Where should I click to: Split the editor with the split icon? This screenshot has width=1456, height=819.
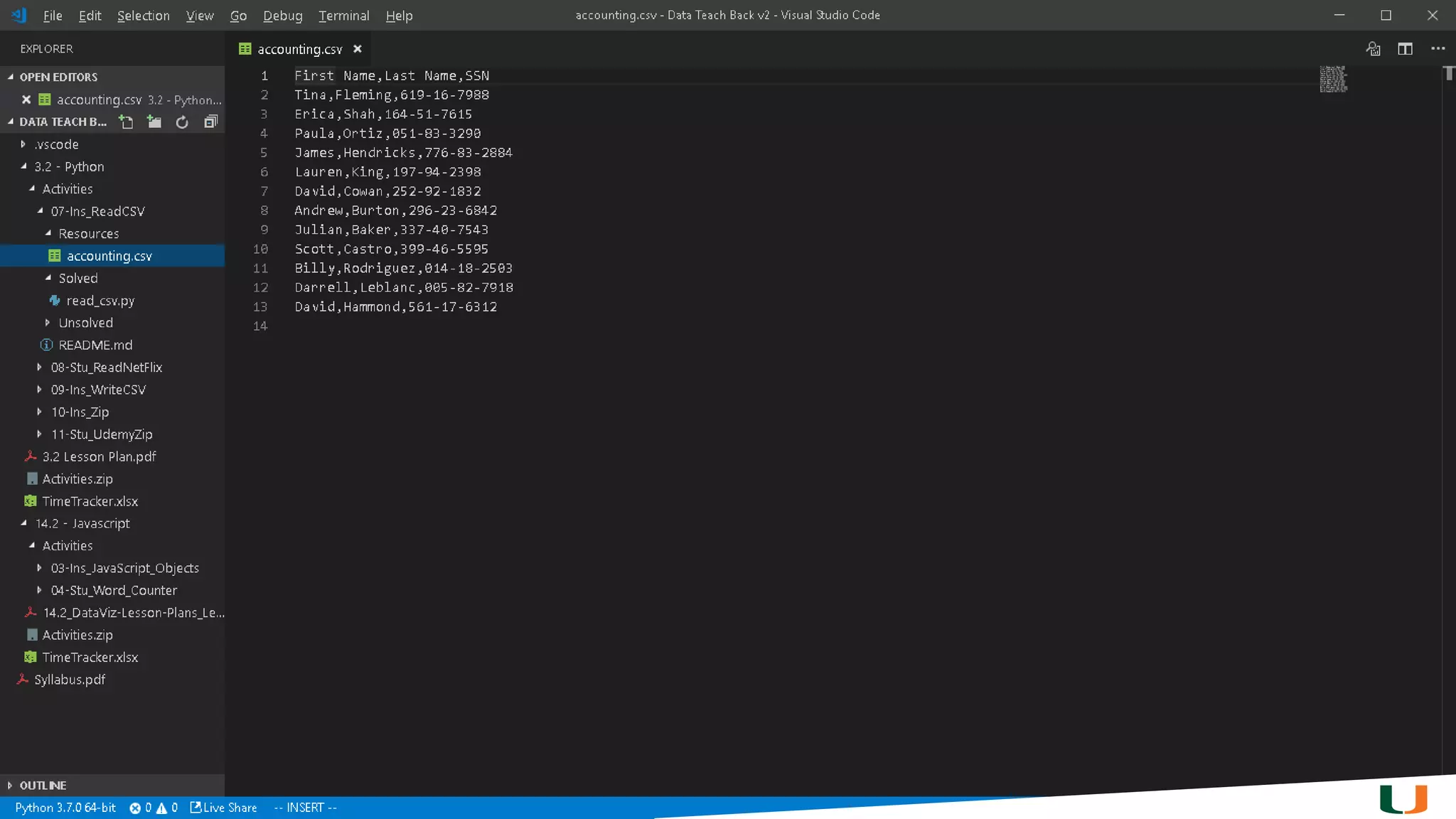1405,49
